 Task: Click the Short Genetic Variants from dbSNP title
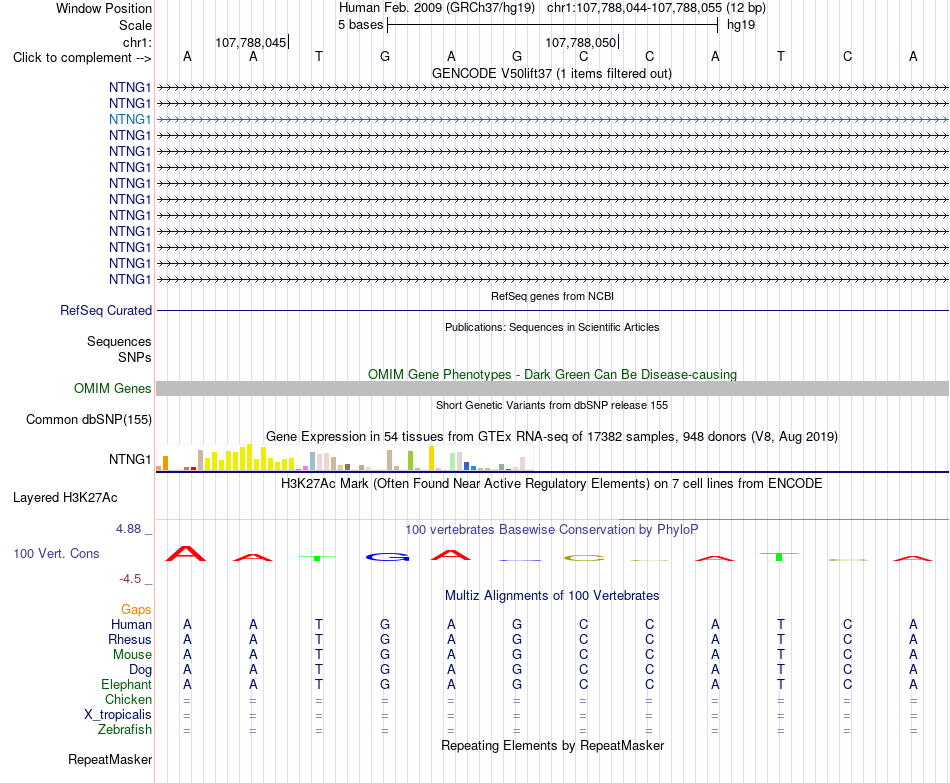(x=552, y=405)
